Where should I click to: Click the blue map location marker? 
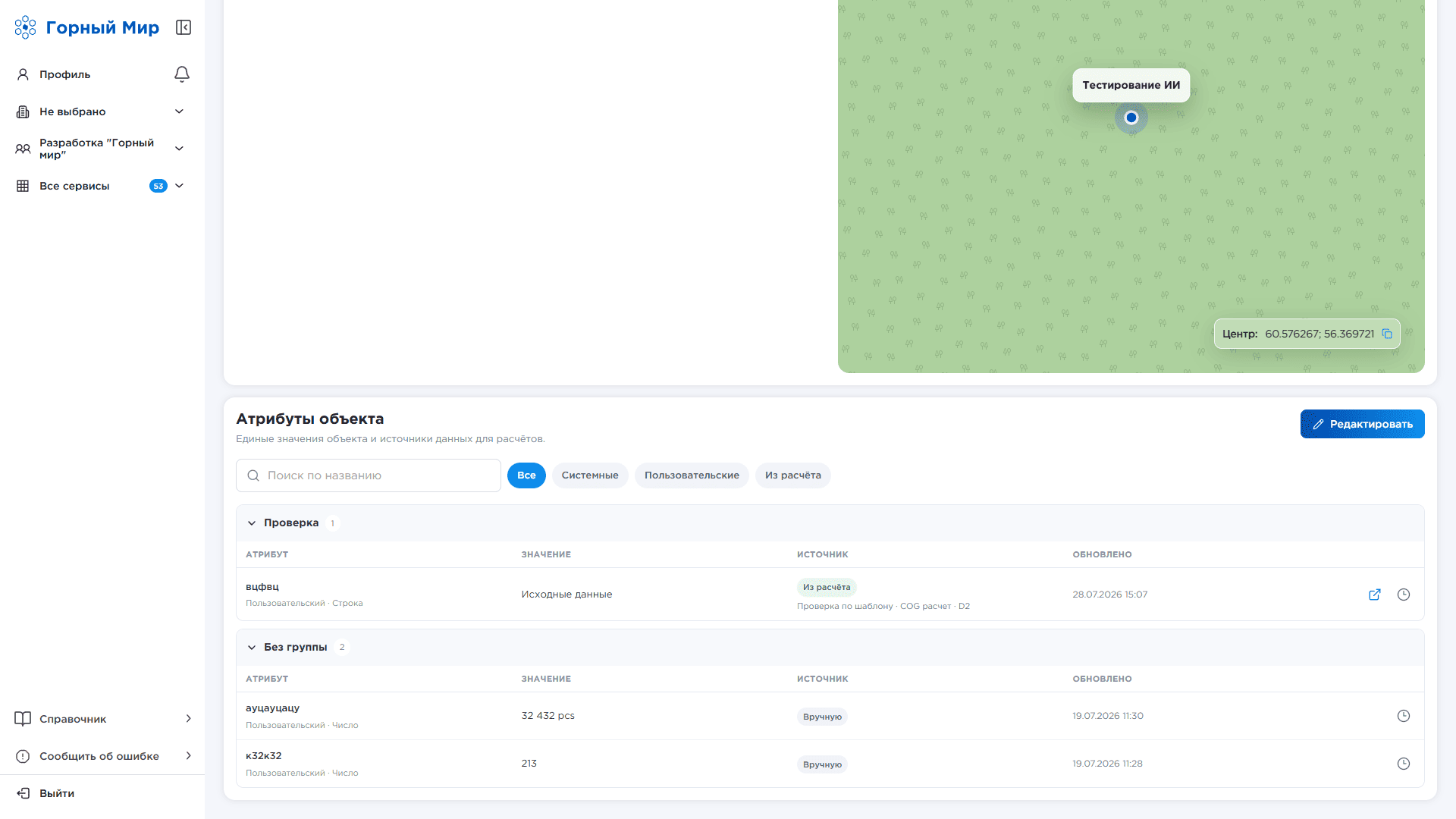tap(1131, 118)
